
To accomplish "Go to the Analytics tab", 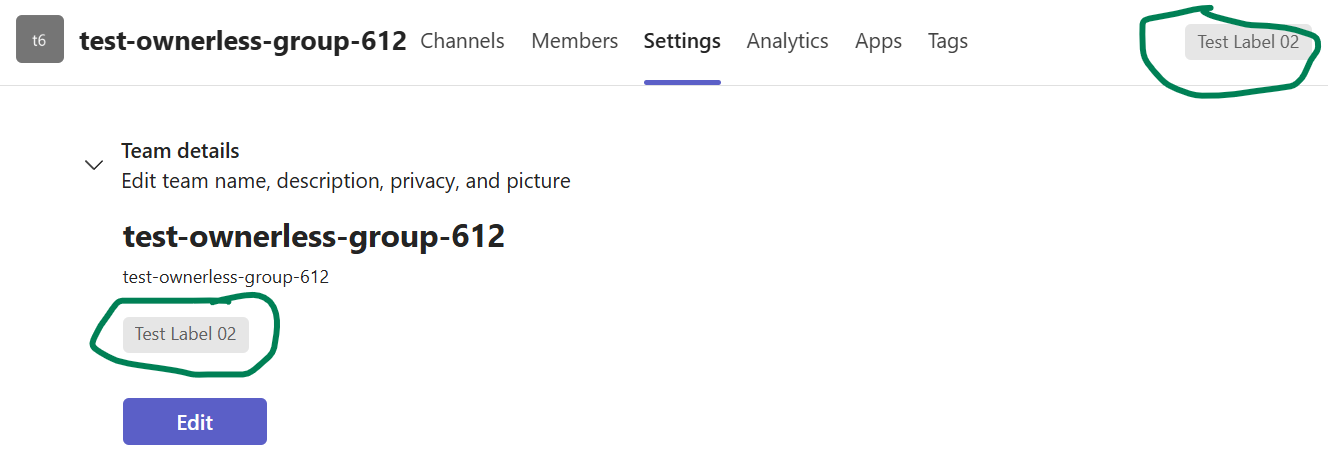I will tap(787, 41).
